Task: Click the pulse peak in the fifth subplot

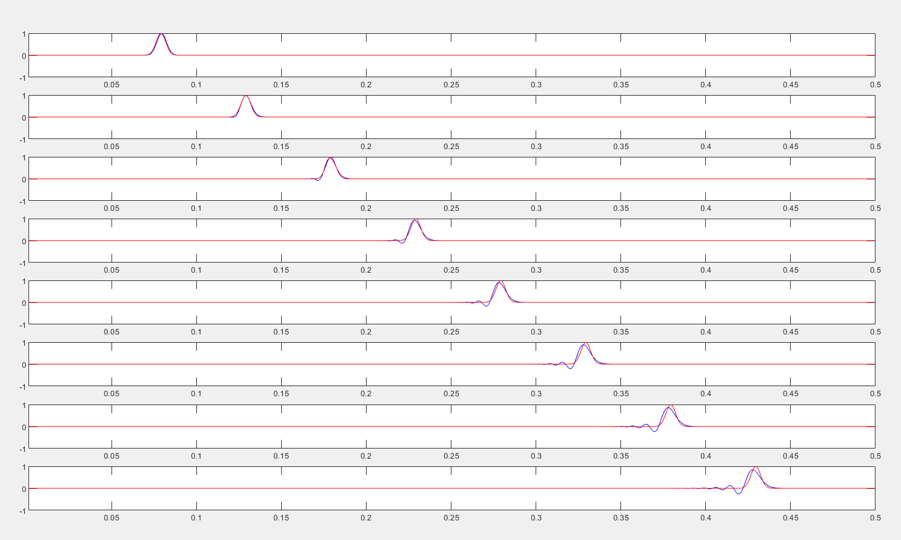Action: pos(500,283)
